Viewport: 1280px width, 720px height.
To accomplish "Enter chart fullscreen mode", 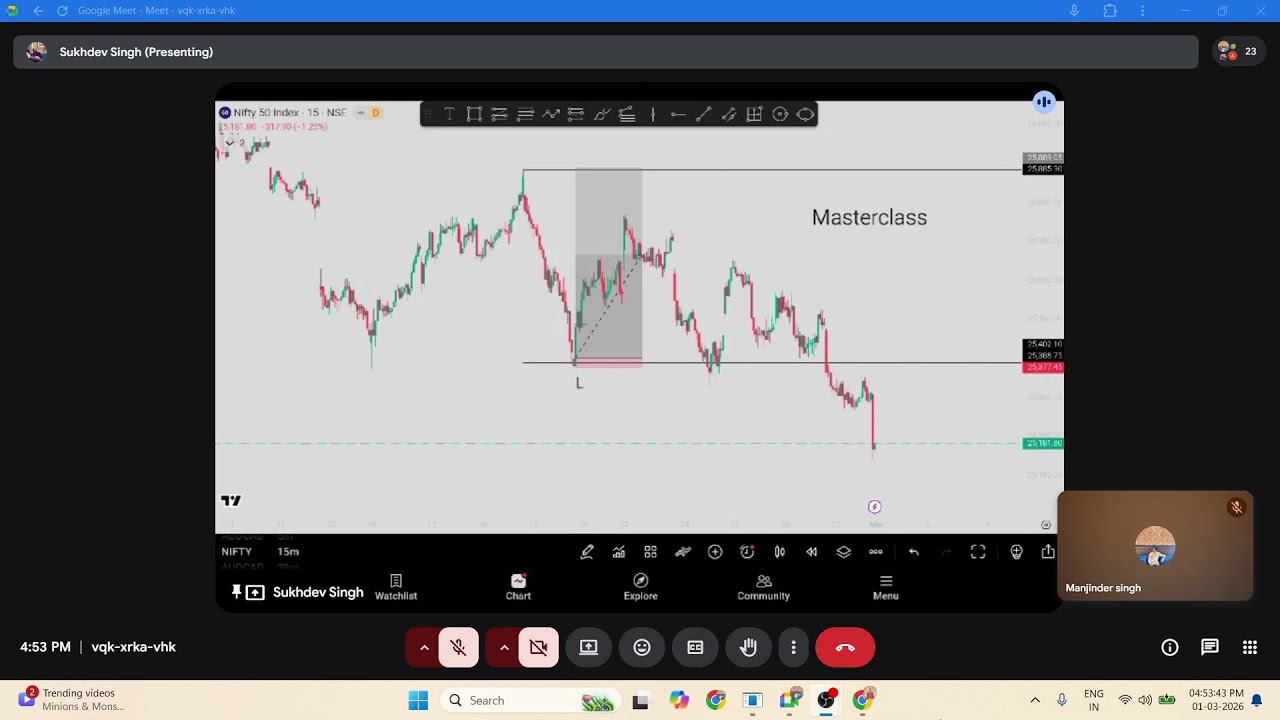I will pos(978,552).
